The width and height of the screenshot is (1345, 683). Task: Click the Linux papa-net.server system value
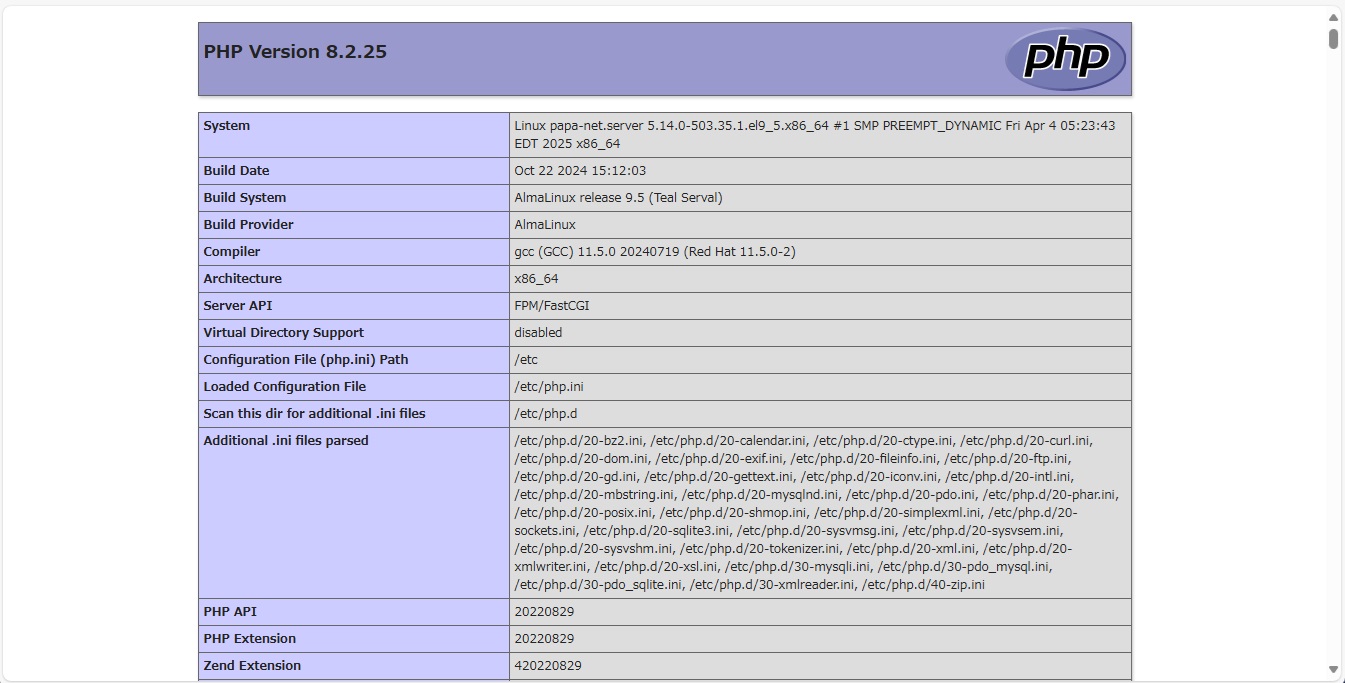[815, 135]
